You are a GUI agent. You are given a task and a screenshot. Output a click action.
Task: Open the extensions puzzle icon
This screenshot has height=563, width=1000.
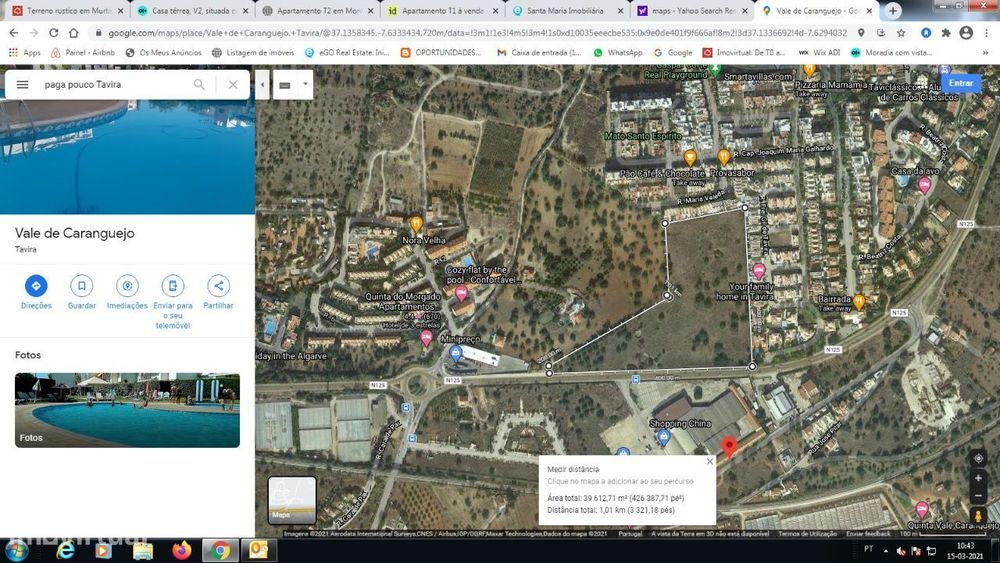946,33
